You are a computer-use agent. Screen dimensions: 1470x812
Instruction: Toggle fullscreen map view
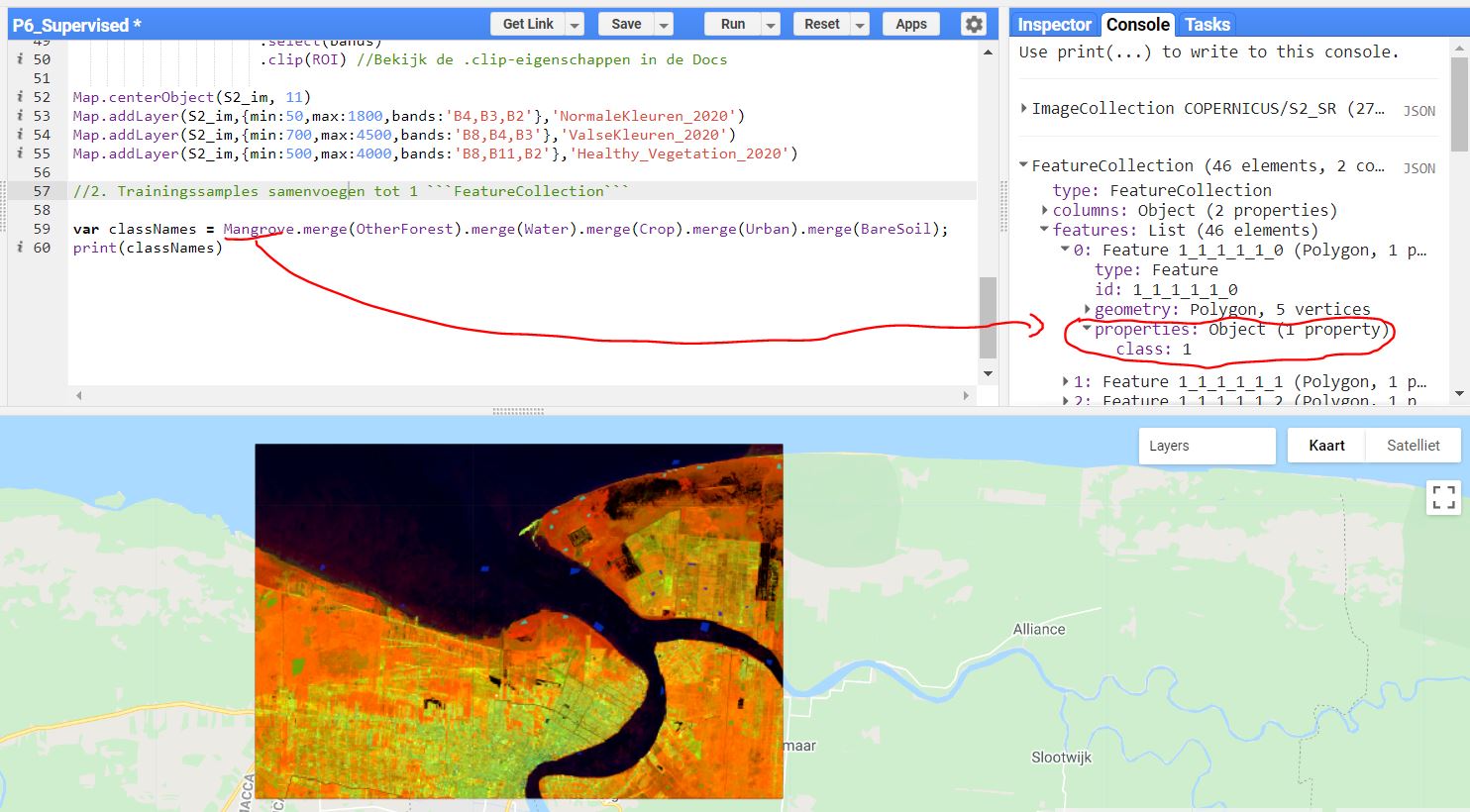click(1443, 497)
